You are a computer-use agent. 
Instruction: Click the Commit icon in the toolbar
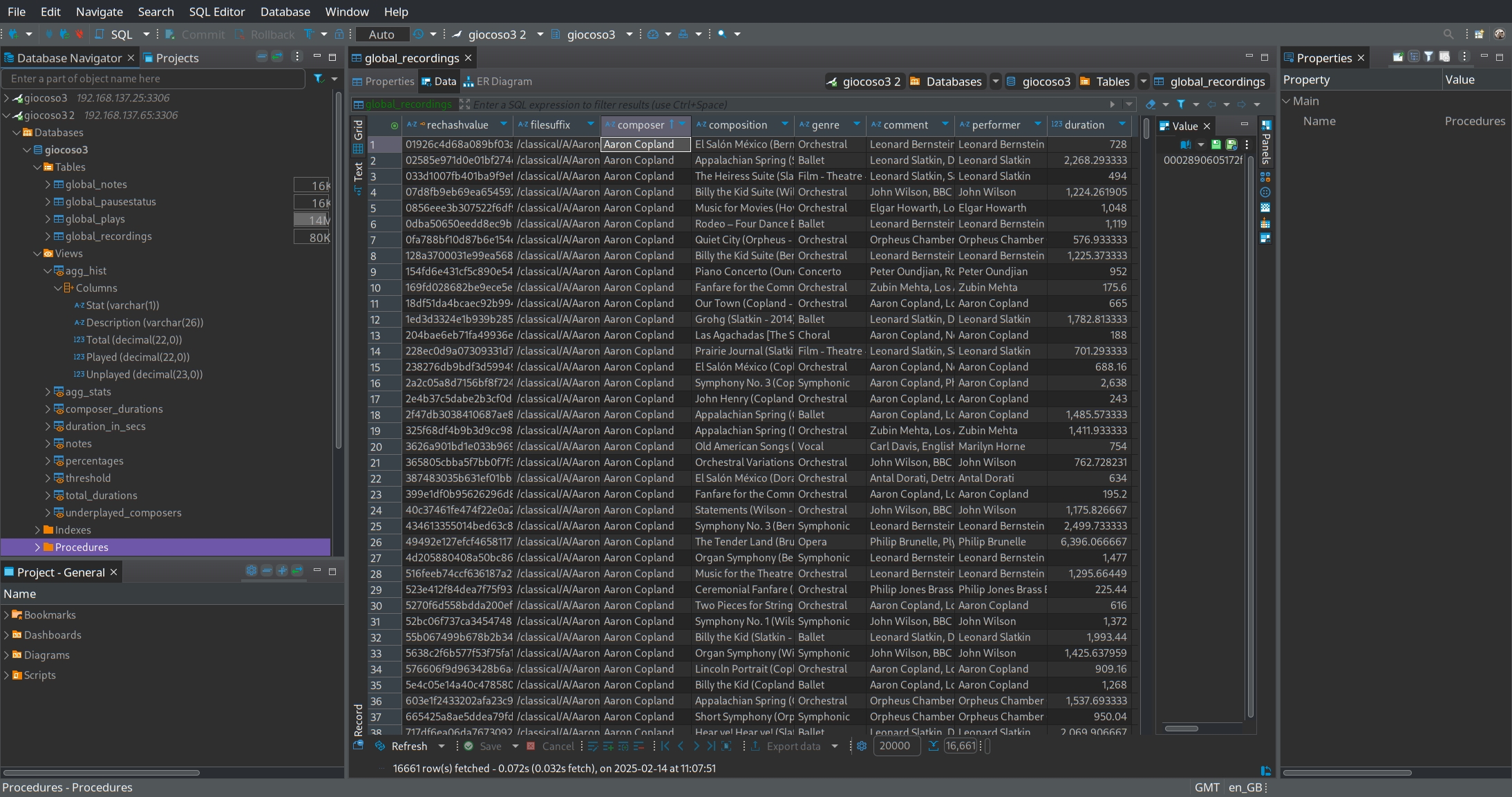(170, 35)
